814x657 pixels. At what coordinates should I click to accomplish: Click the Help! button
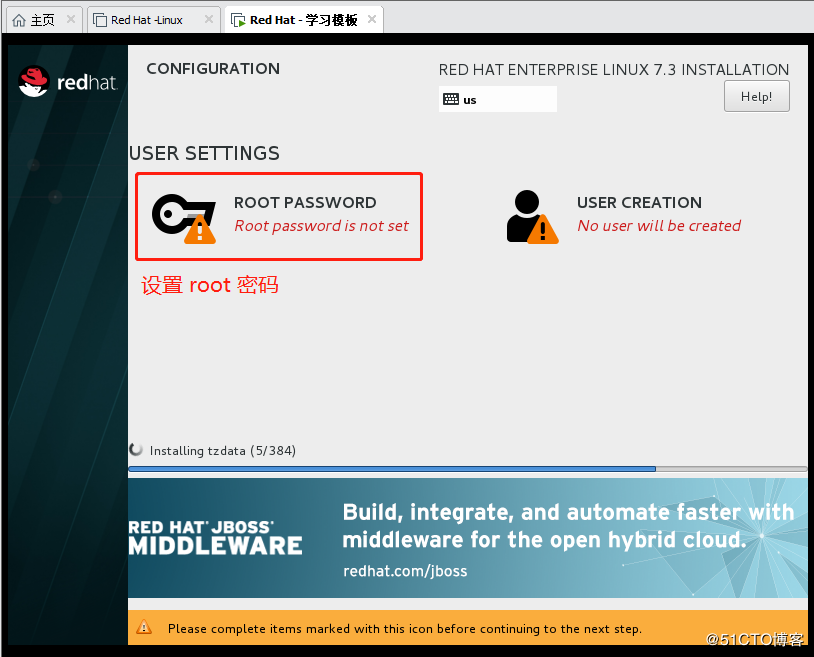pyautogui.click(x=756, y=96)
